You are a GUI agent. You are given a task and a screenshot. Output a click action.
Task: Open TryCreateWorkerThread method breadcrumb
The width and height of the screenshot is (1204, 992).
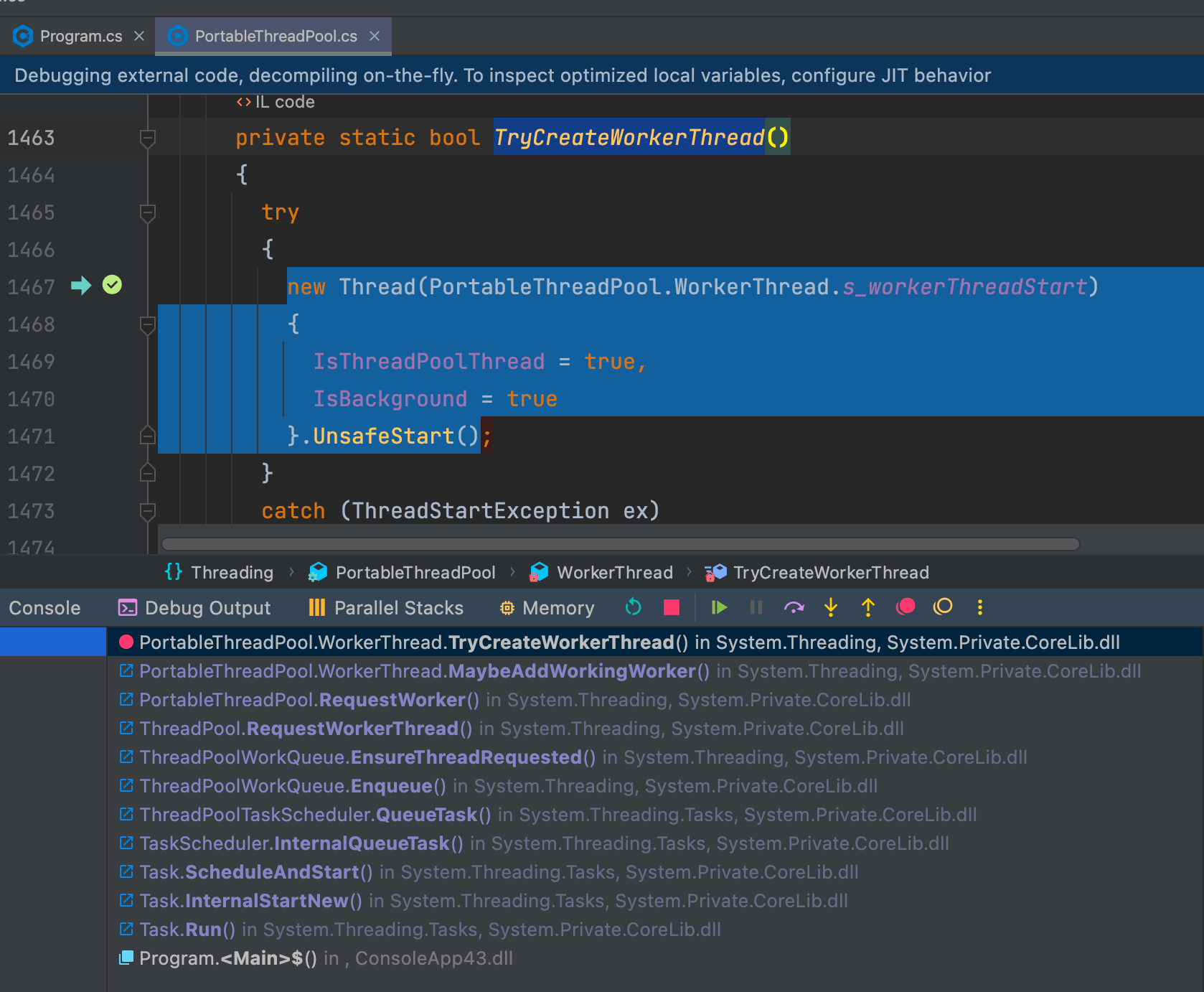point(817,572)
